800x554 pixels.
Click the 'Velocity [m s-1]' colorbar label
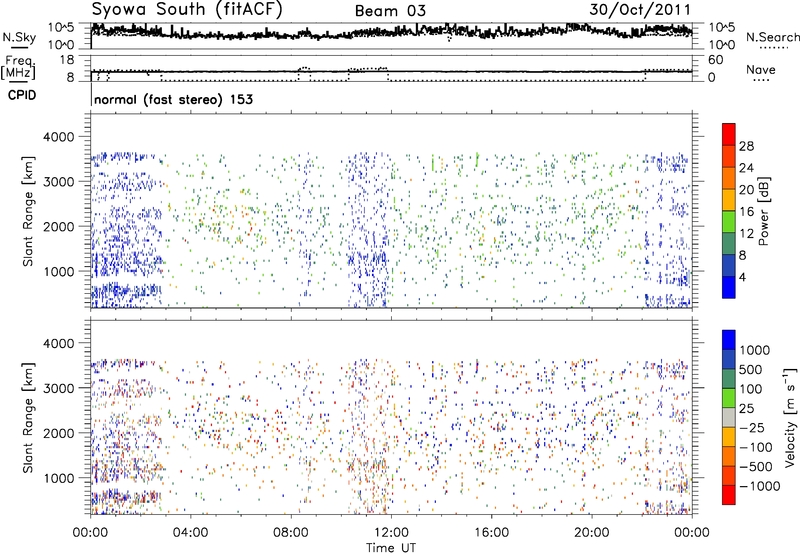click(790, 417)
